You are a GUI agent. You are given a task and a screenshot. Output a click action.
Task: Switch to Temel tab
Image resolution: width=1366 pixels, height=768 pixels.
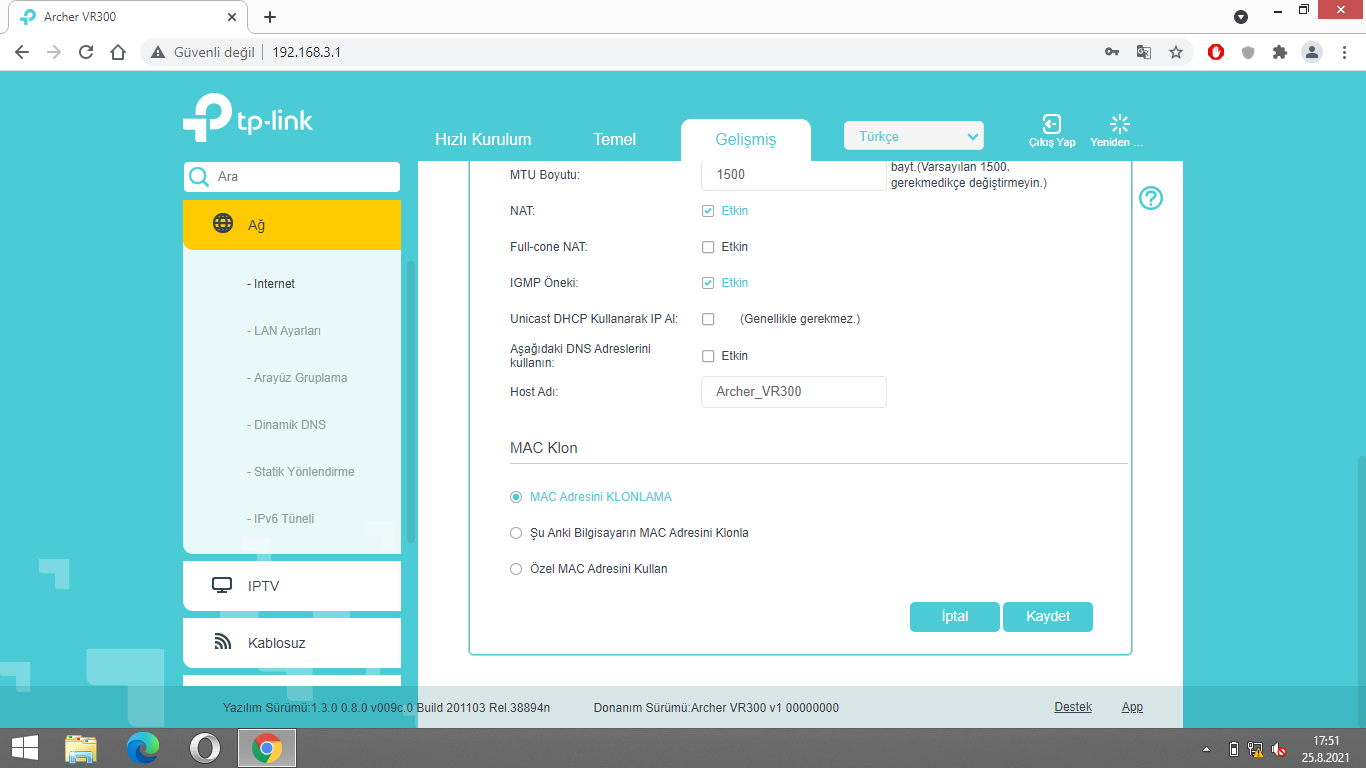pyautogui.click(x=615, y=139)
